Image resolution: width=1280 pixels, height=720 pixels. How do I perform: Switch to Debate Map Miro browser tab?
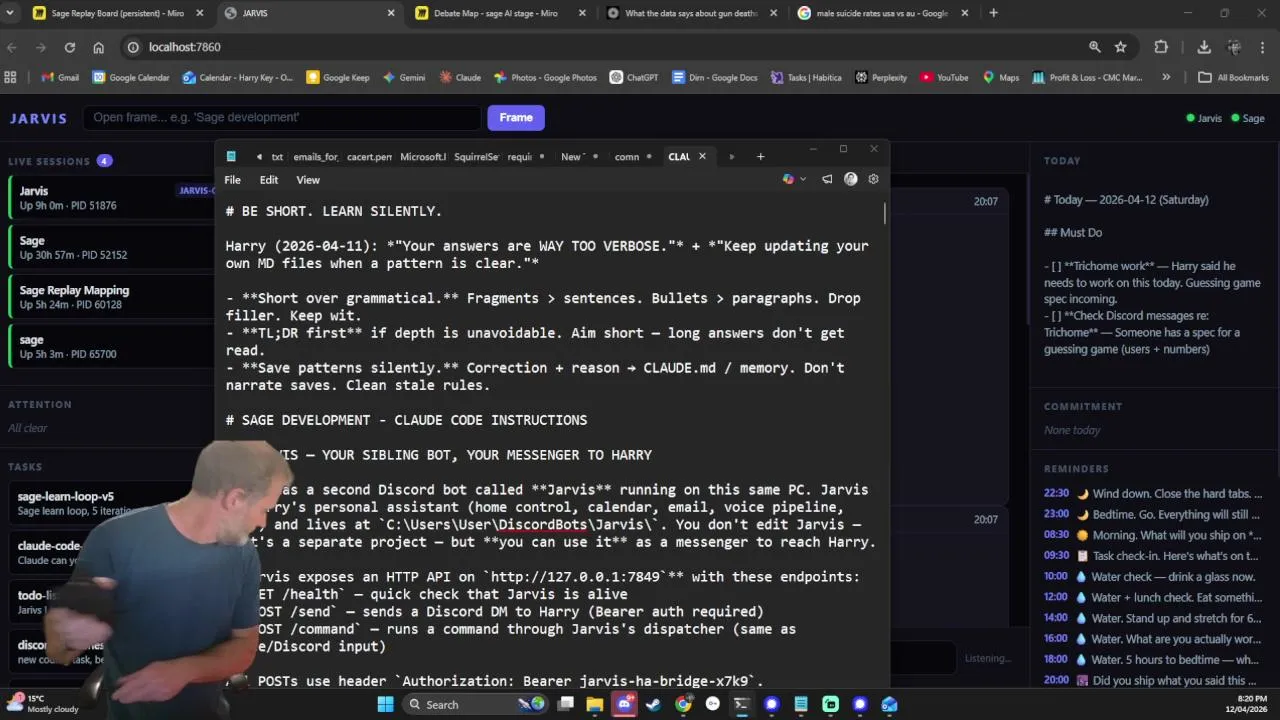pos(498,13)
